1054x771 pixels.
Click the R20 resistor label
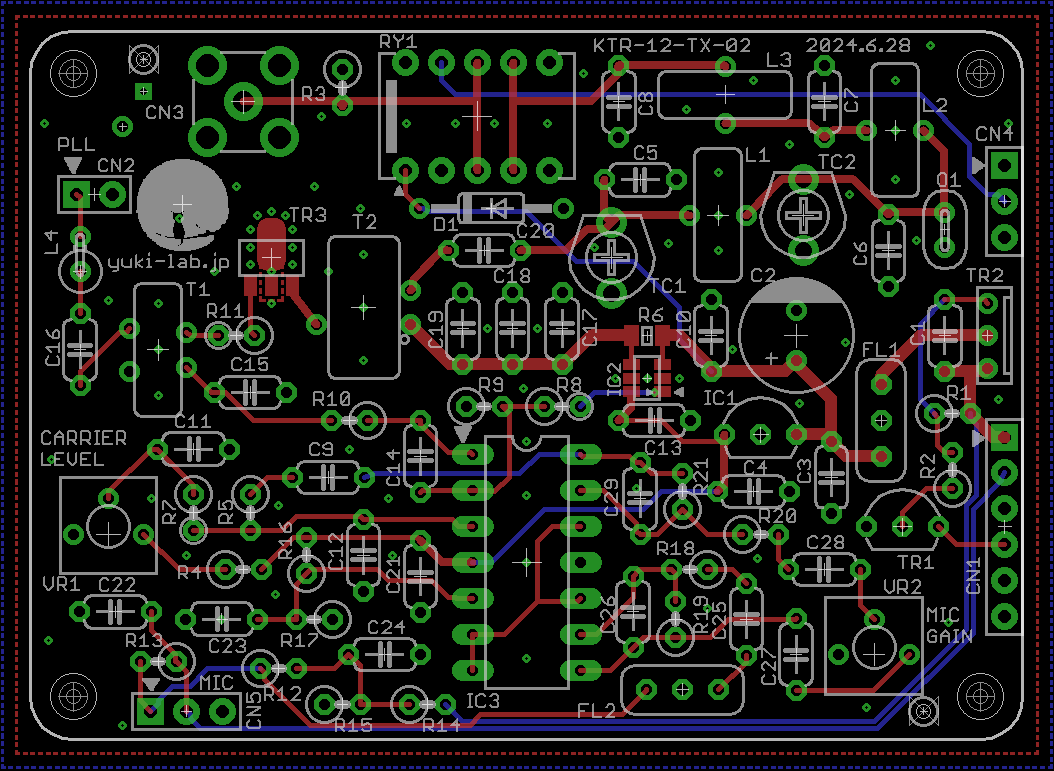point(777,516)
